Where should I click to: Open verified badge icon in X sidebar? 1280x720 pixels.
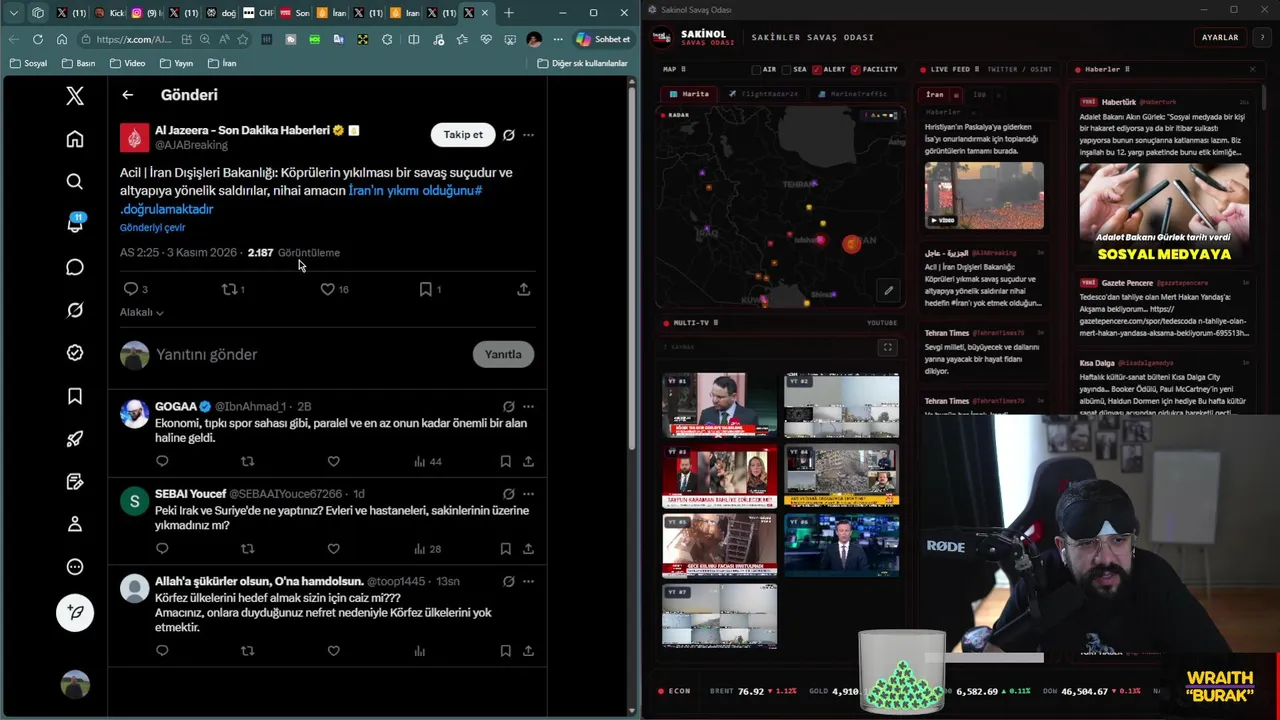[x=75, y=353]
